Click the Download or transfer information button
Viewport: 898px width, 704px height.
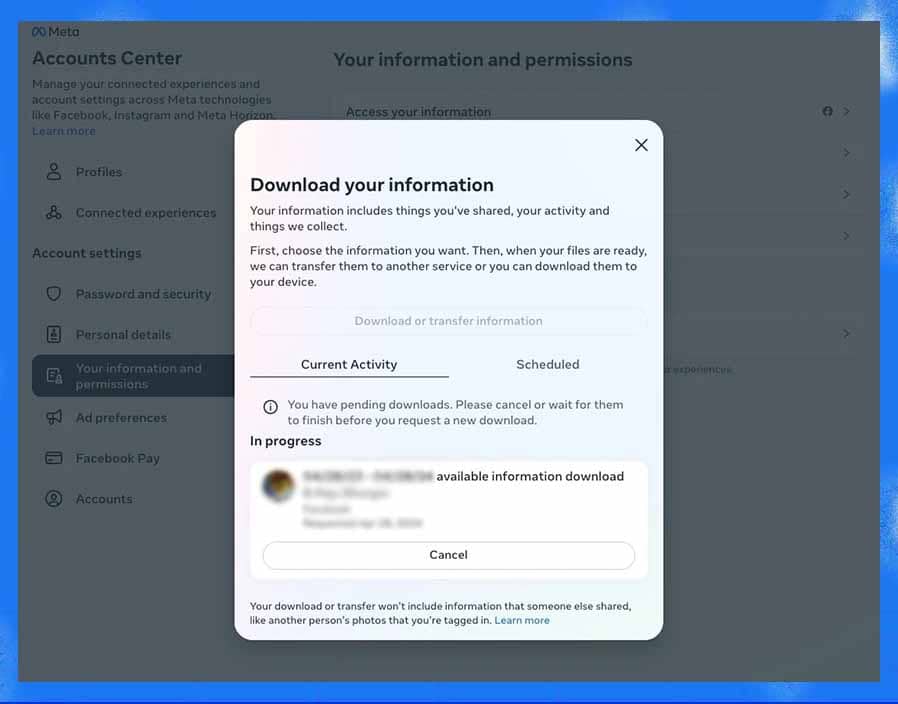pyautogui.click(x=448, y=321)
